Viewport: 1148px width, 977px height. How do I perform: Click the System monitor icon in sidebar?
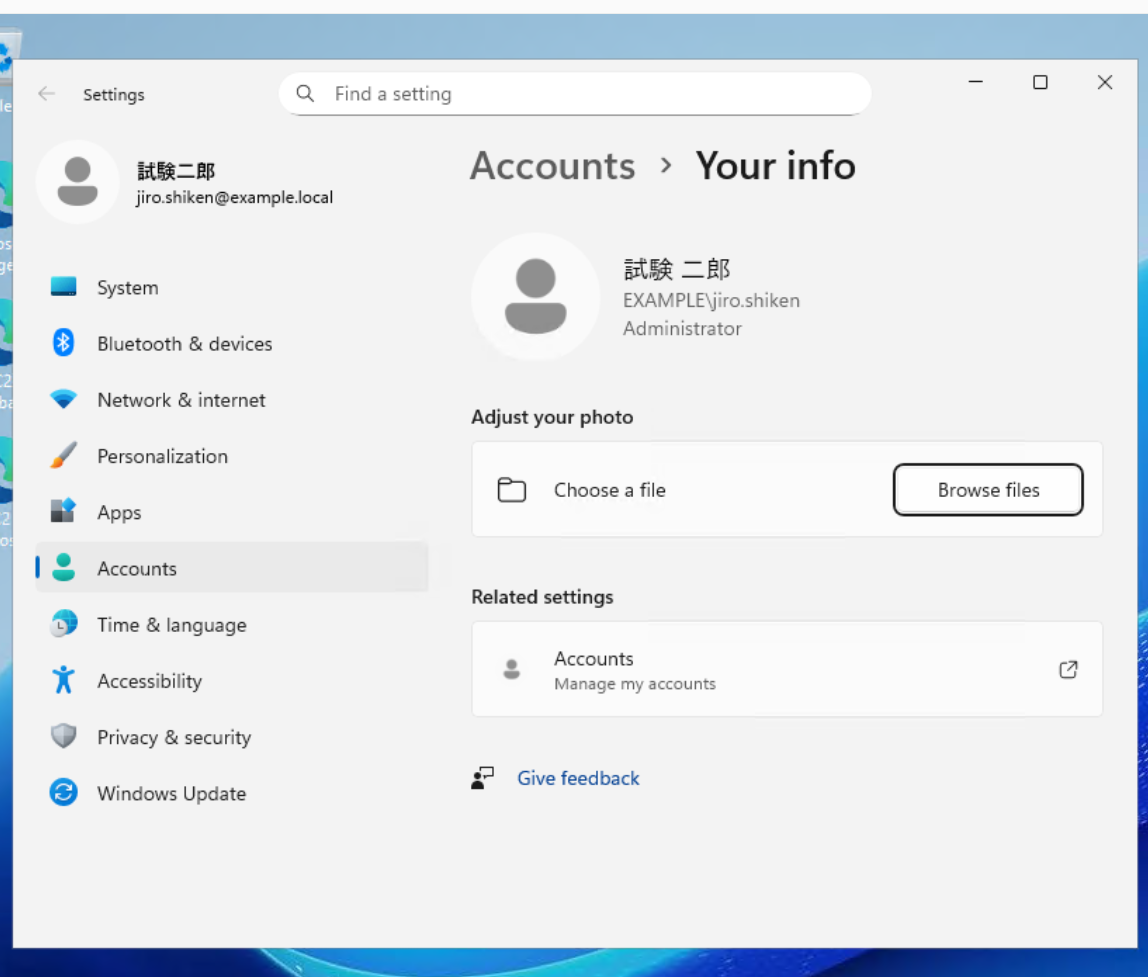pyautogui.click(x=64, y=288)
